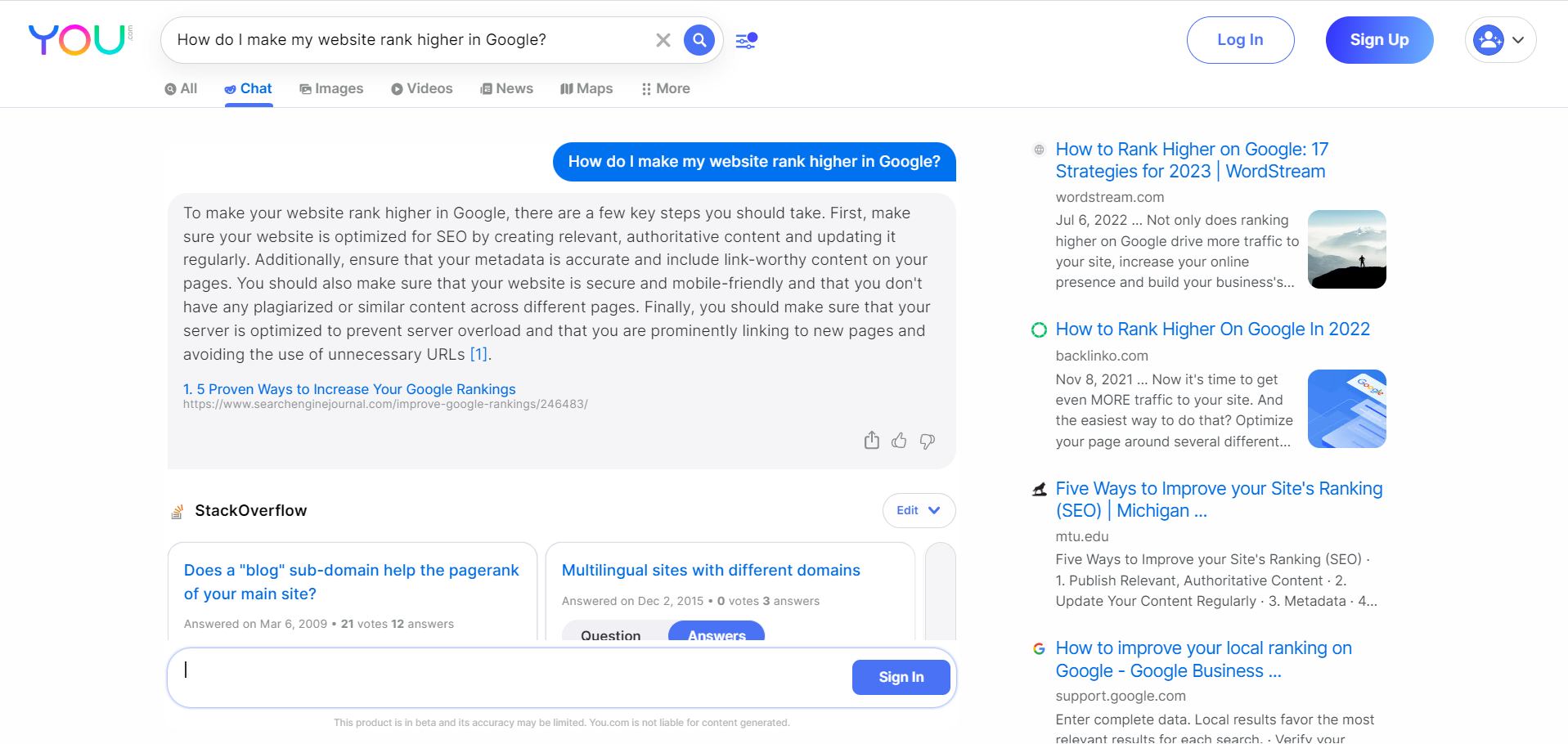
Task: Click the StackOverflow app icon
Action: pyautogui.click(x=177, y=512)
